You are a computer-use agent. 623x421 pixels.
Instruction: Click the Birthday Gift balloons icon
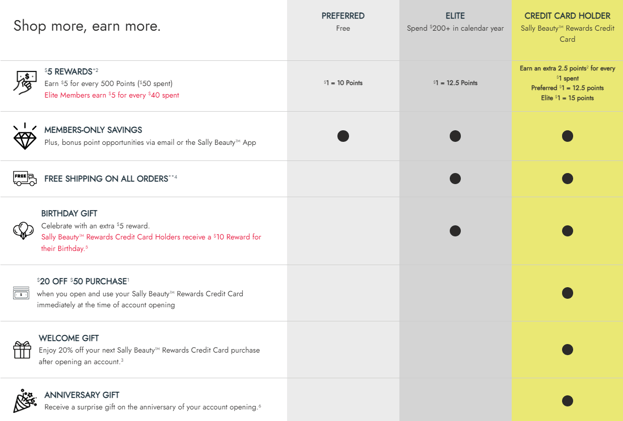click(23, 231)
